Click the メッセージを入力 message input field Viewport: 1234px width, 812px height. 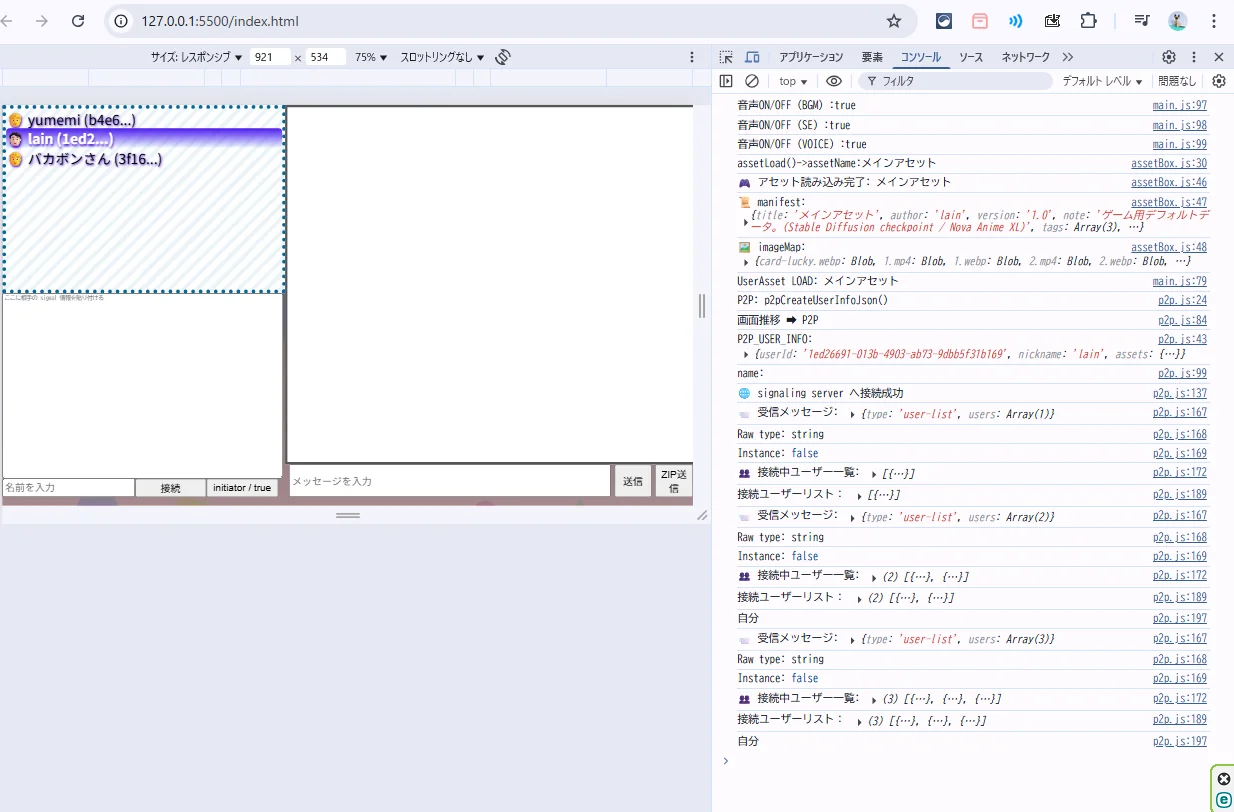[449, 481]
